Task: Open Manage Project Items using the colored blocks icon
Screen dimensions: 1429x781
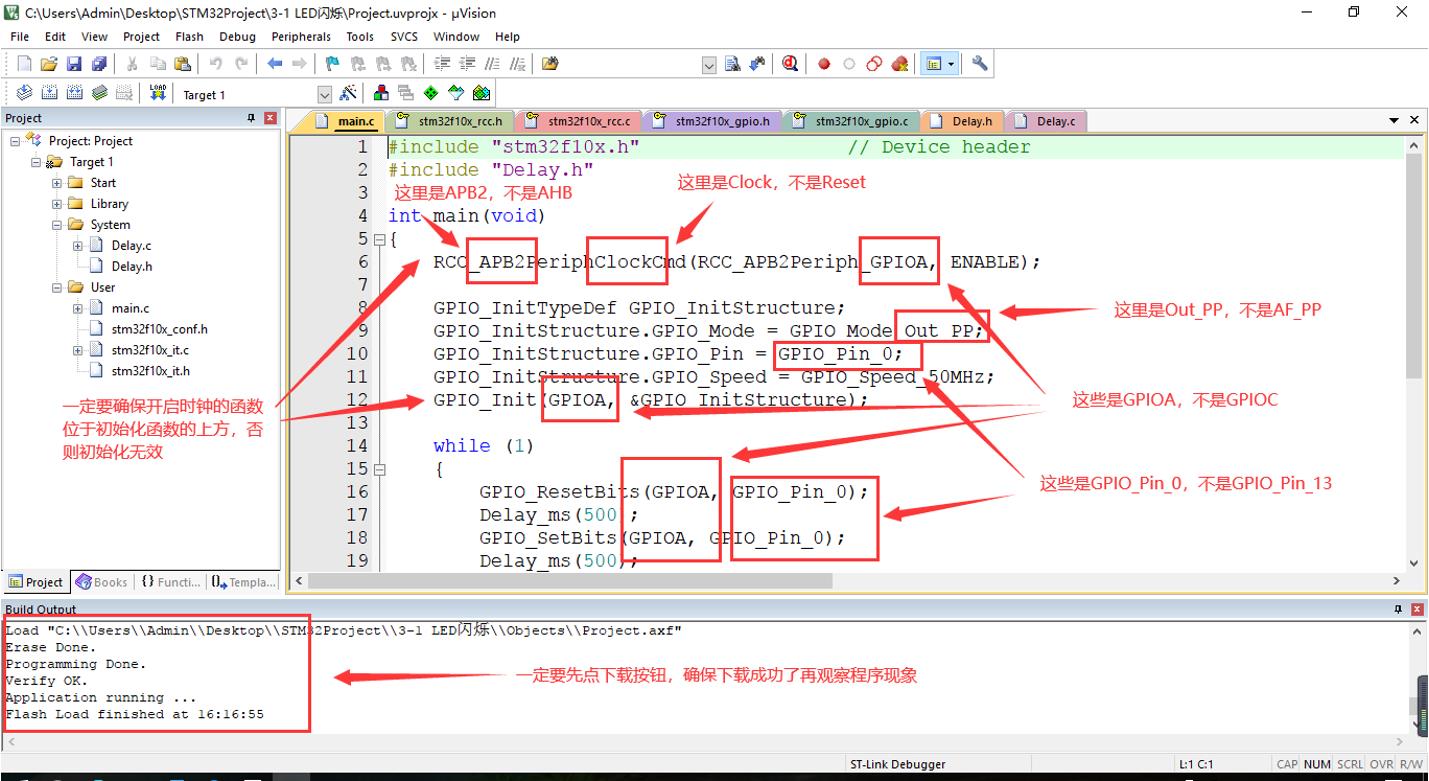Action: tap(381, 93)
